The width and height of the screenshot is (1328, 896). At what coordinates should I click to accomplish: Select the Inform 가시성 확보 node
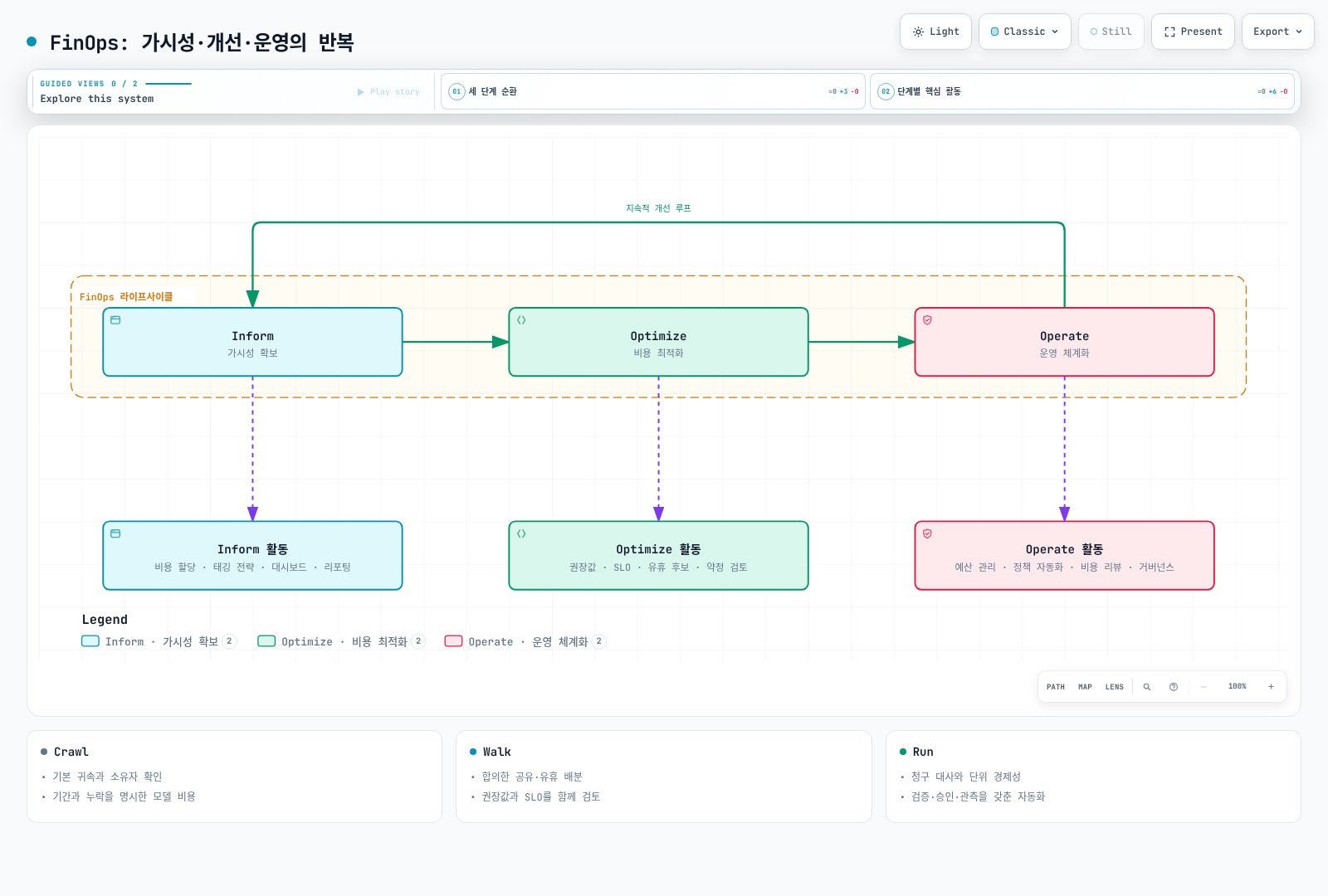[x=252, y=342]
